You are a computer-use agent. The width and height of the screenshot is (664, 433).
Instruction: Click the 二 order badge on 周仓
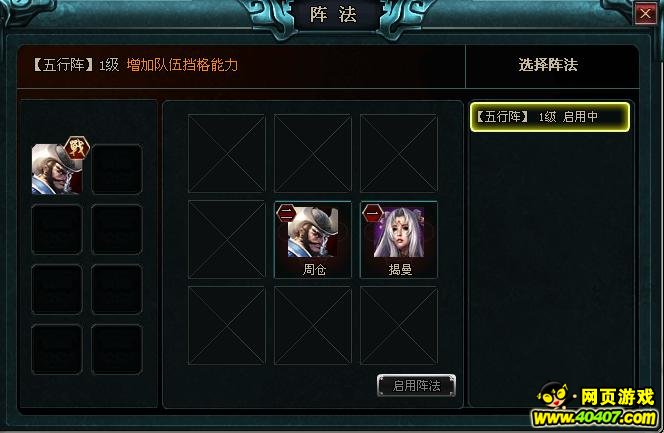[x=286, y=213]
